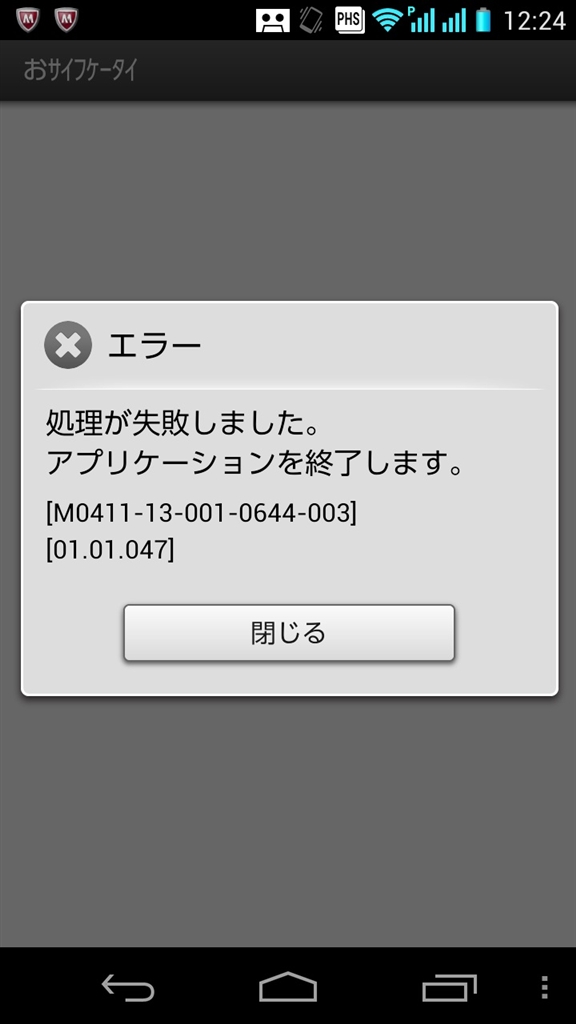Tap the home navigation icon
576x1024 pixels.
click(x=288, y=987)
